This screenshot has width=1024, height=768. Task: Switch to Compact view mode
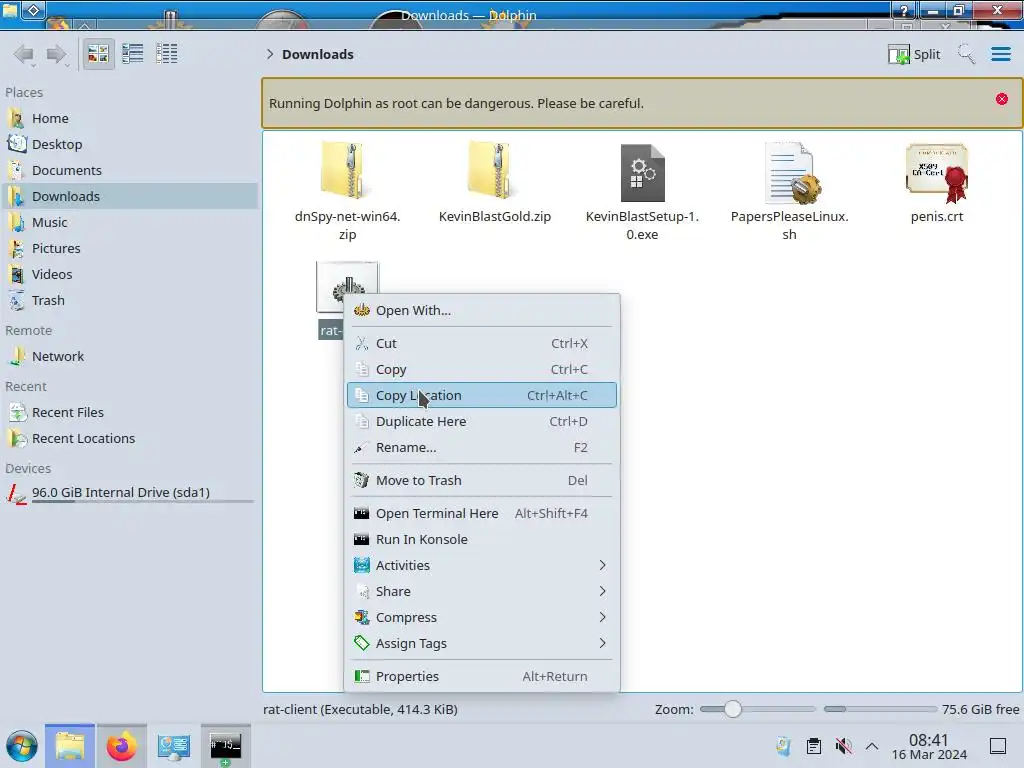tap(133, 54)
